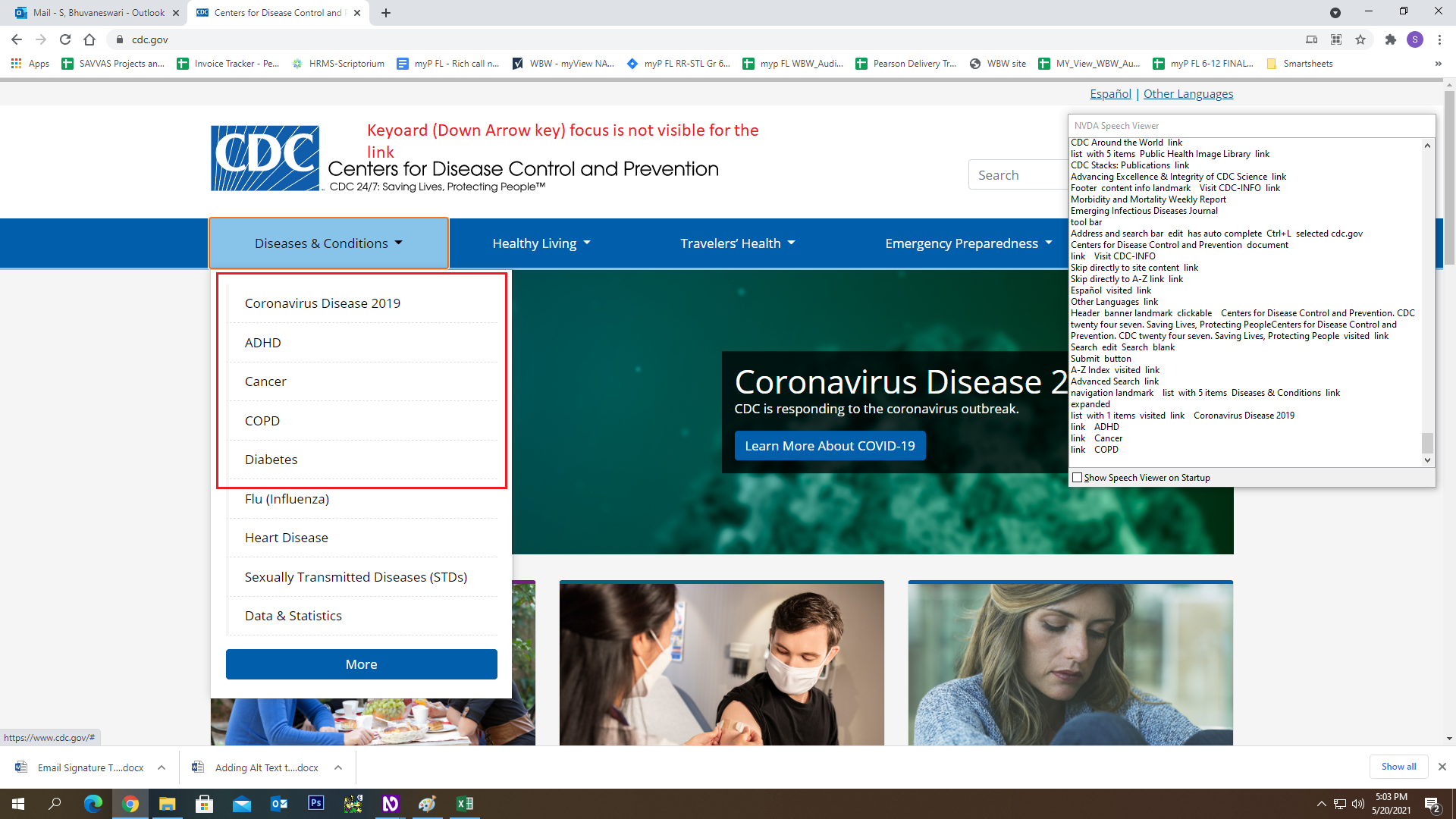Screen dimensions: 1456x819
Task: Open the vaccination photo thumbnail
Action: tap(722, 664)
